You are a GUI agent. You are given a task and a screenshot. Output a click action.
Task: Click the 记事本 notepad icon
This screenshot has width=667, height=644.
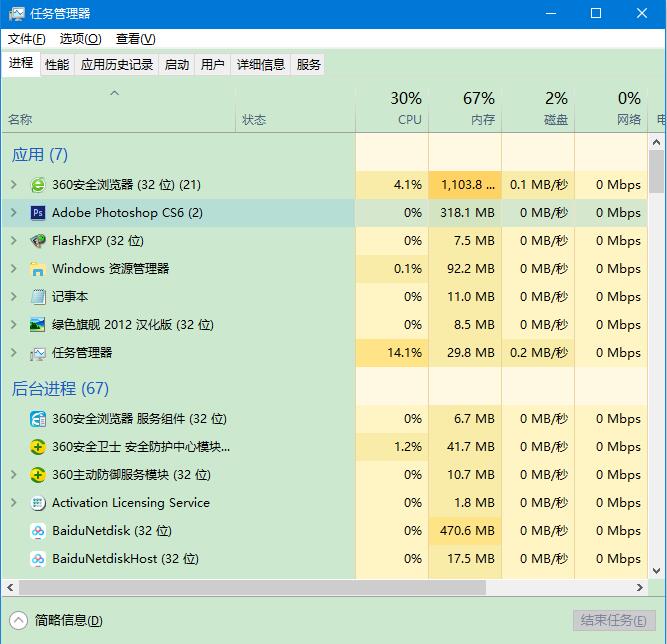(x=38, y=297)
